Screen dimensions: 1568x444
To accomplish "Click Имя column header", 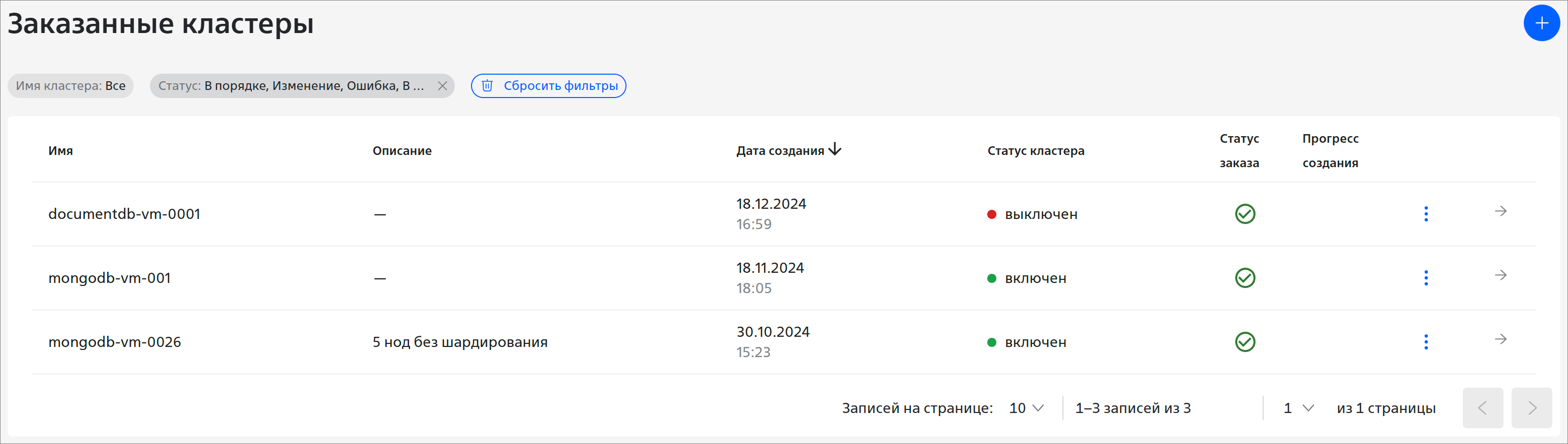I will [x=61, y=151].
